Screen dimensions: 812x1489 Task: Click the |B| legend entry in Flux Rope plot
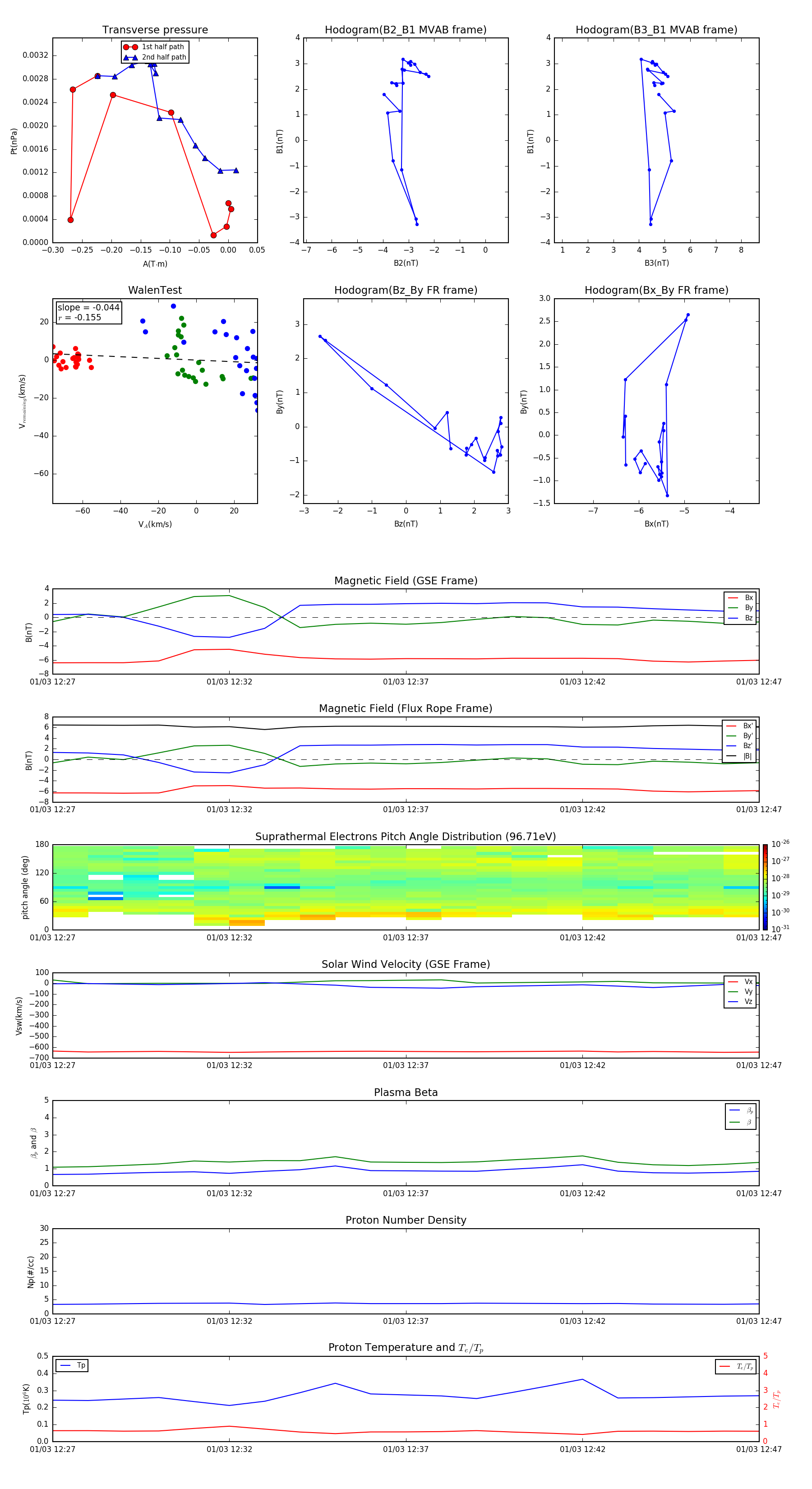pyautogui.click(x=739, y=757)
